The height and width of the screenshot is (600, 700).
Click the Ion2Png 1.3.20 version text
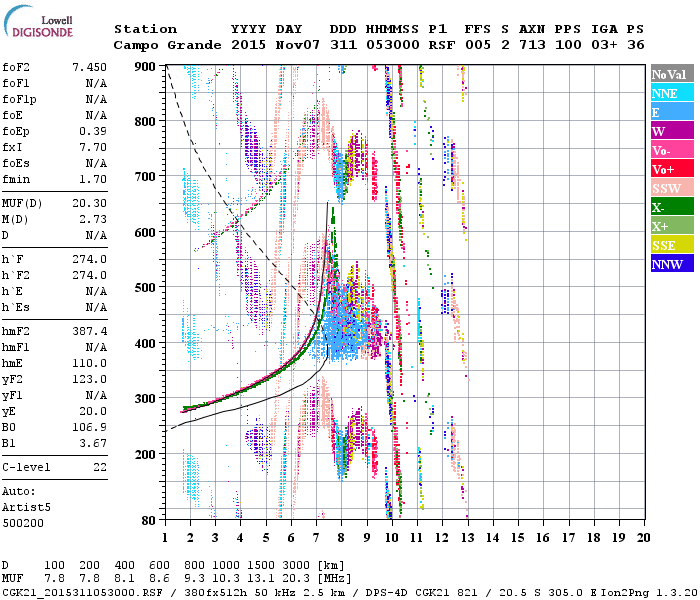coord(650,592)
